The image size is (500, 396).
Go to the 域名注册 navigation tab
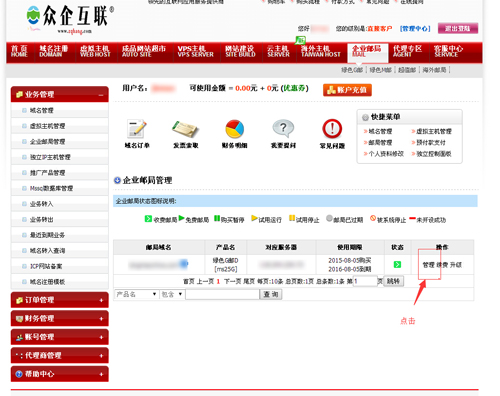[53, 51]
